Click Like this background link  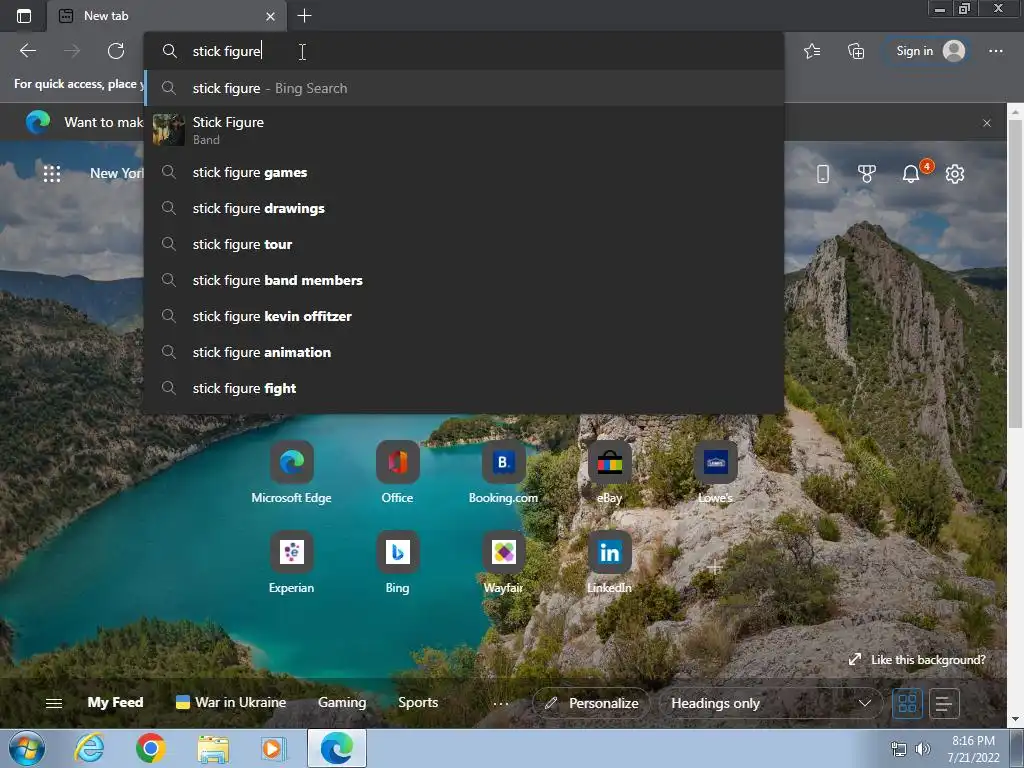click(x=917, y=660)
